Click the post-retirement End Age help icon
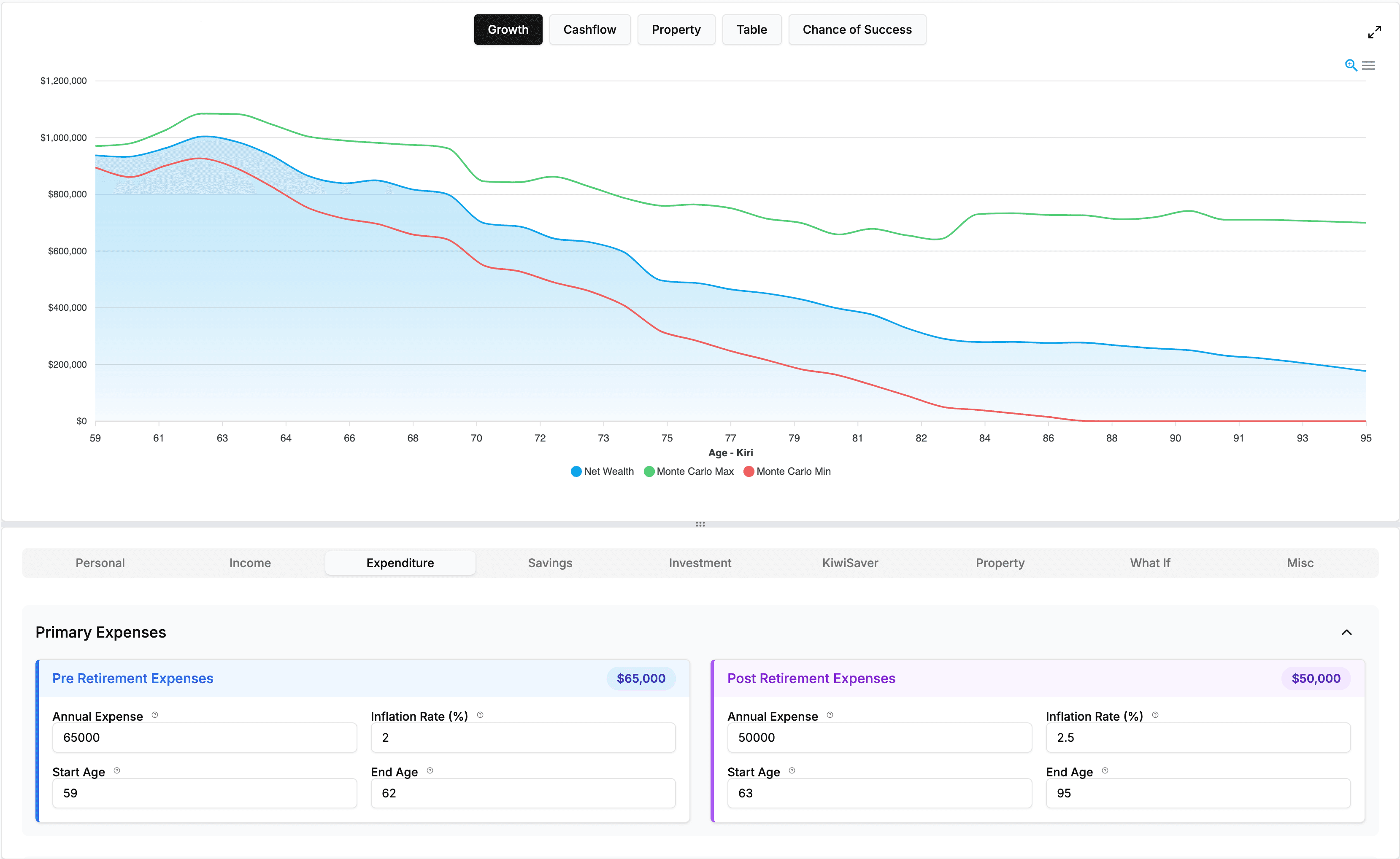Image resolution: width=1400 pixels, height=859 pixels. coord(1105,770)
